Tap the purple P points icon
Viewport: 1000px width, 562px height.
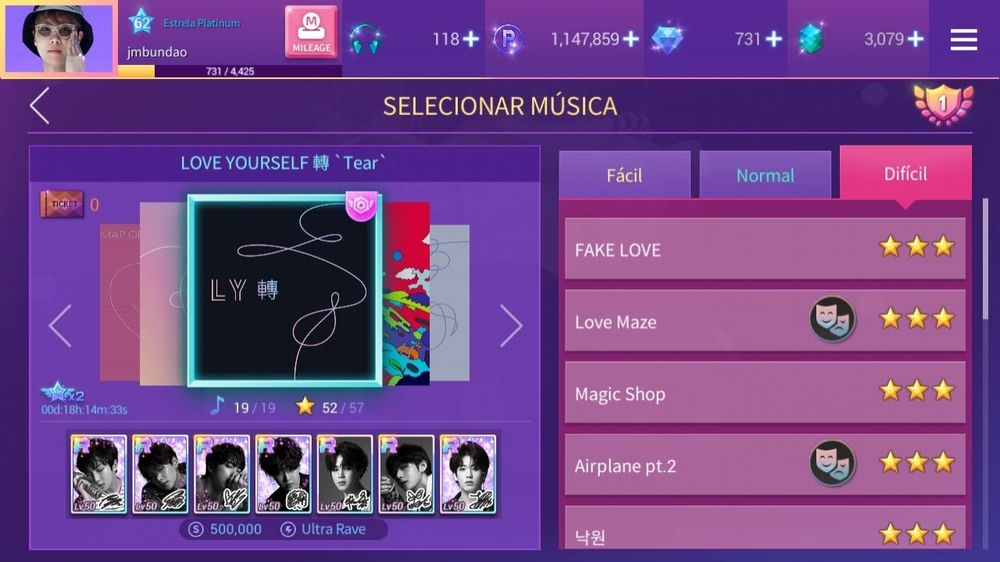tap(508, 39)
